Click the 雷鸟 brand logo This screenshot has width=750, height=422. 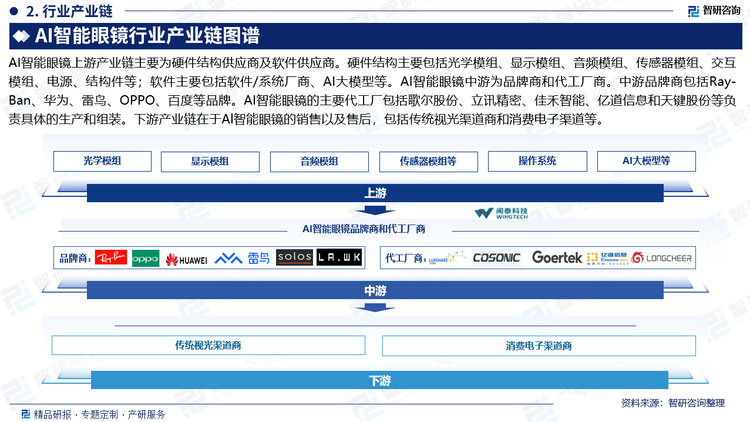(259, 258)
